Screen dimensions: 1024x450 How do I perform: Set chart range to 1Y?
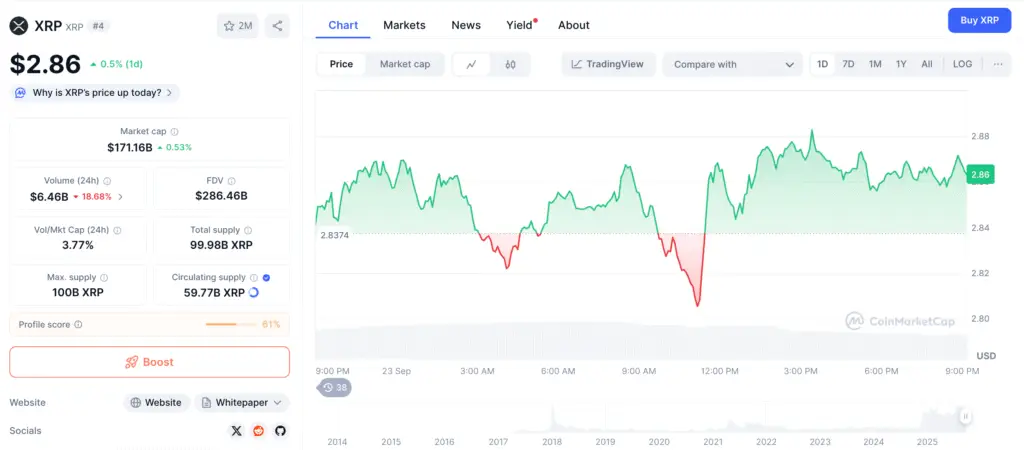point(901,64)
